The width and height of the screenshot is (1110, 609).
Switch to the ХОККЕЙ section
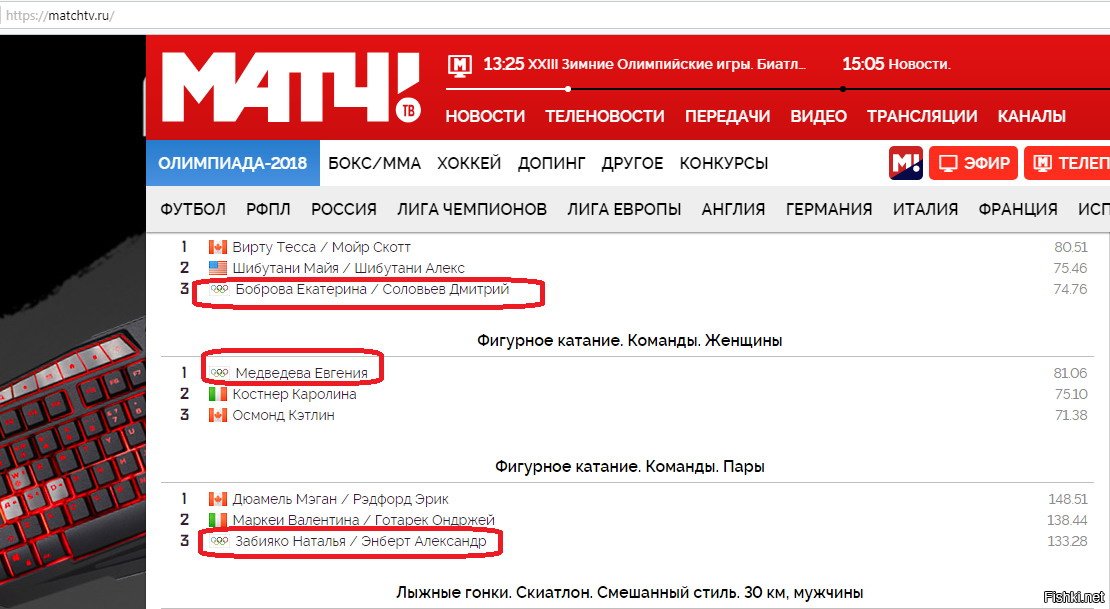[469, 164]
